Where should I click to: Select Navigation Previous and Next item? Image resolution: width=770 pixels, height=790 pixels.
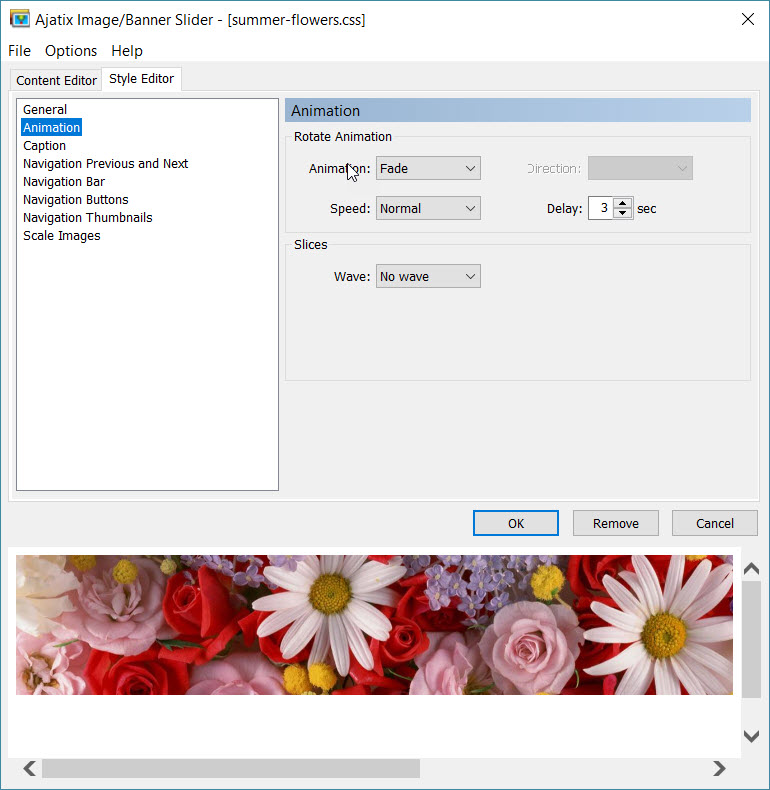105,164
